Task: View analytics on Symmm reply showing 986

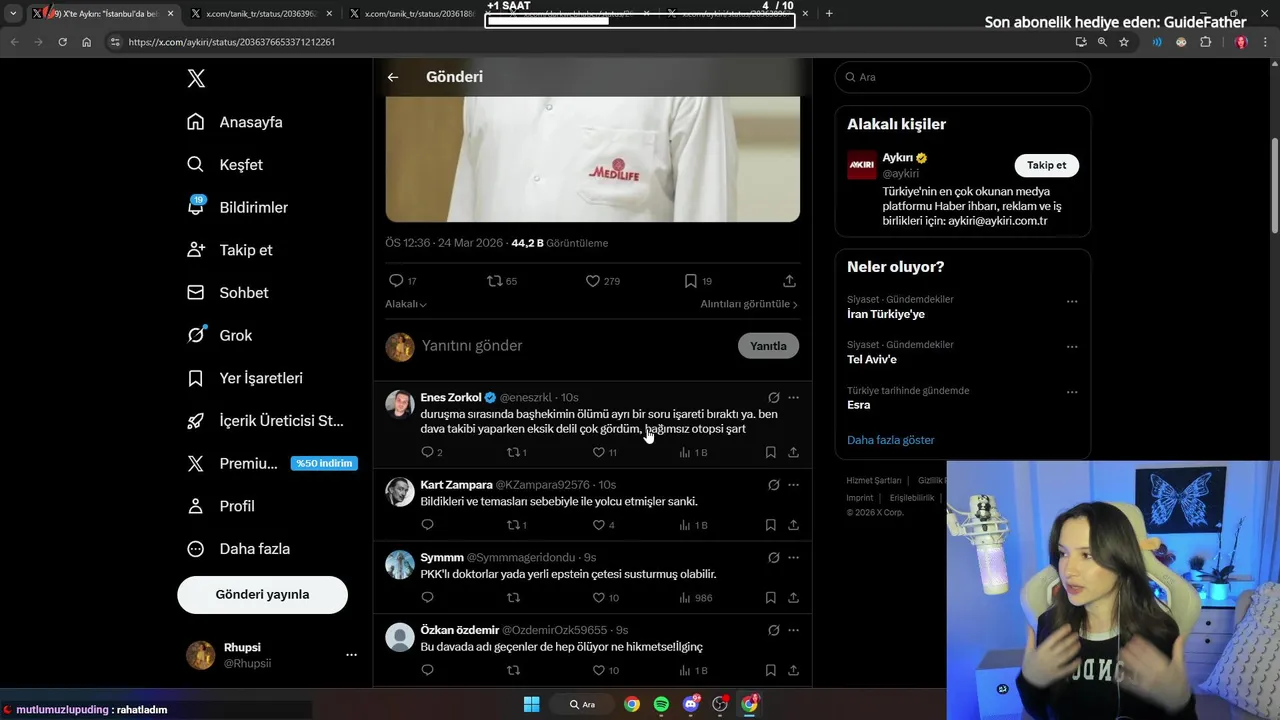Action: coord(696,598)
